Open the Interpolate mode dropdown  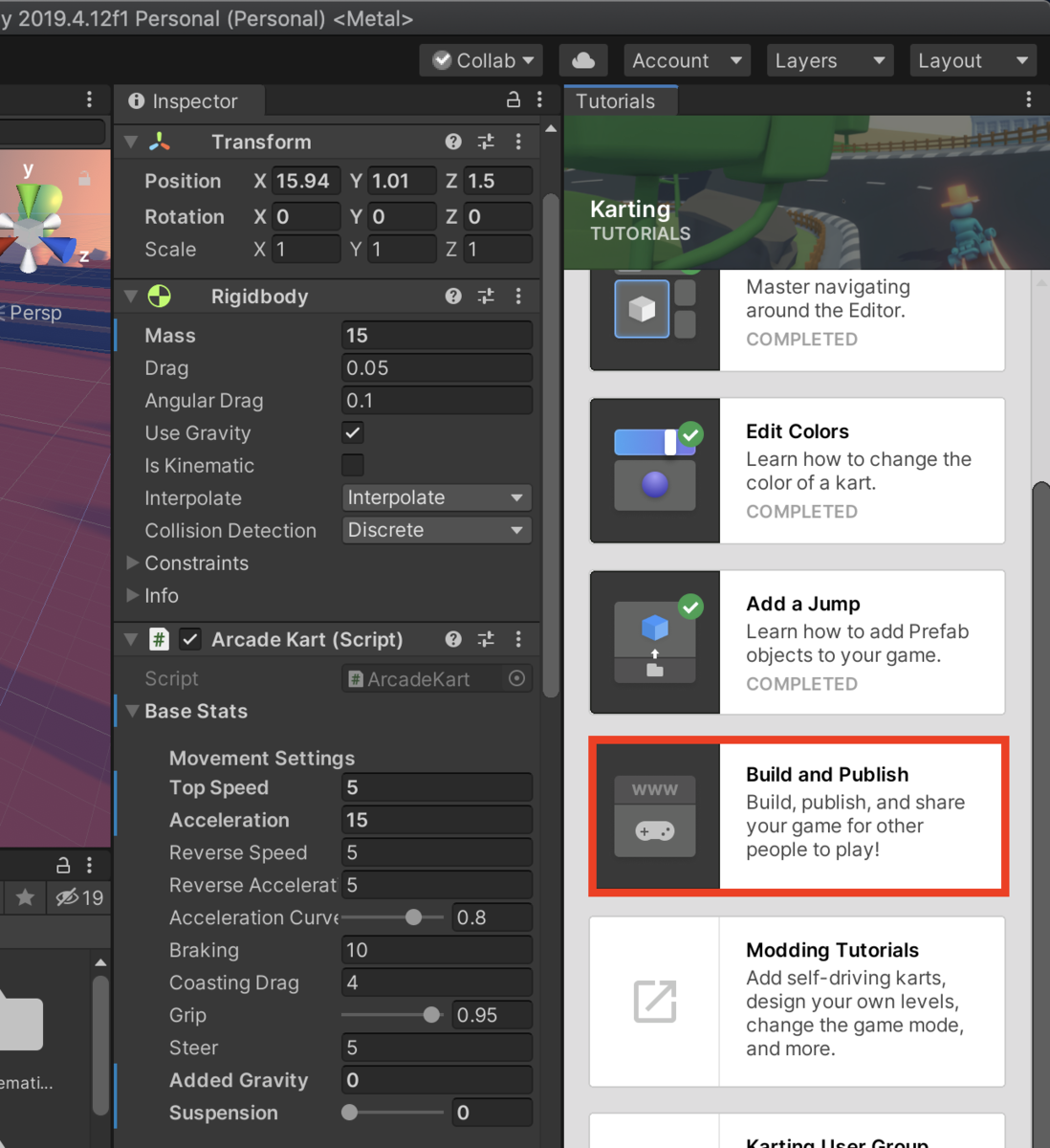(x=437, y=497)
